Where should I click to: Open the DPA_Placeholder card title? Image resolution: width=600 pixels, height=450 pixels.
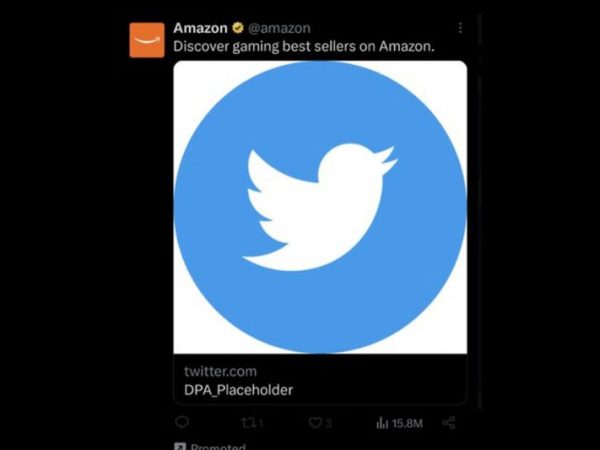(238, 390)
